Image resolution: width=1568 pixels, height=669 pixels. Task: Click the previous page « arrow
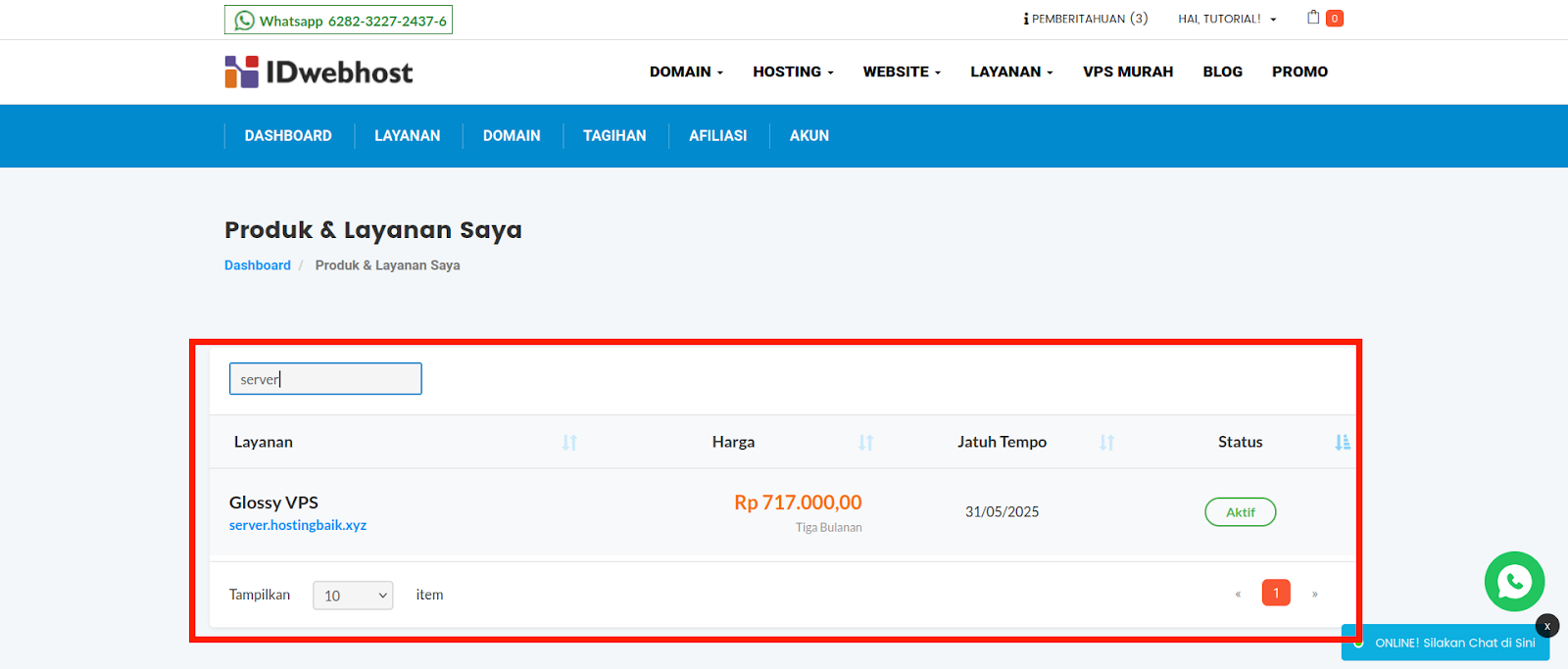coord(1238,594)
